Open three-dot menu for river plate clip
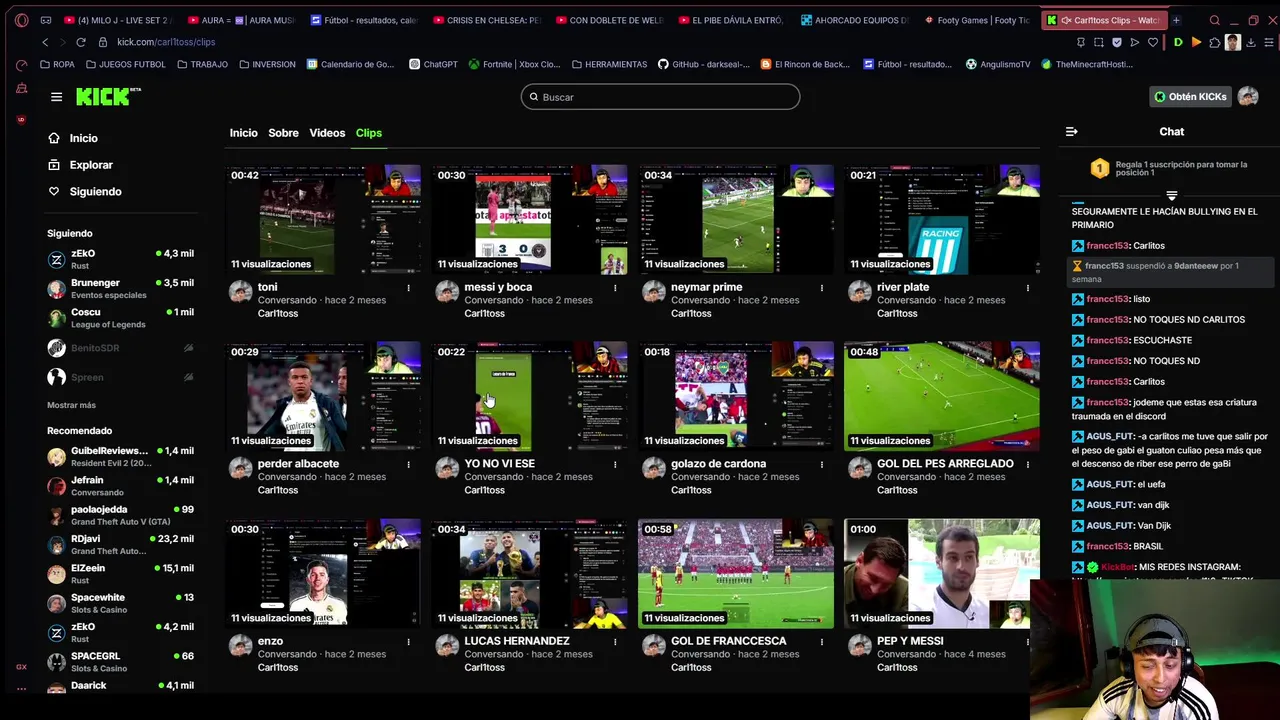Viewport: 1280px width, 720px height. pos(1028,288)
